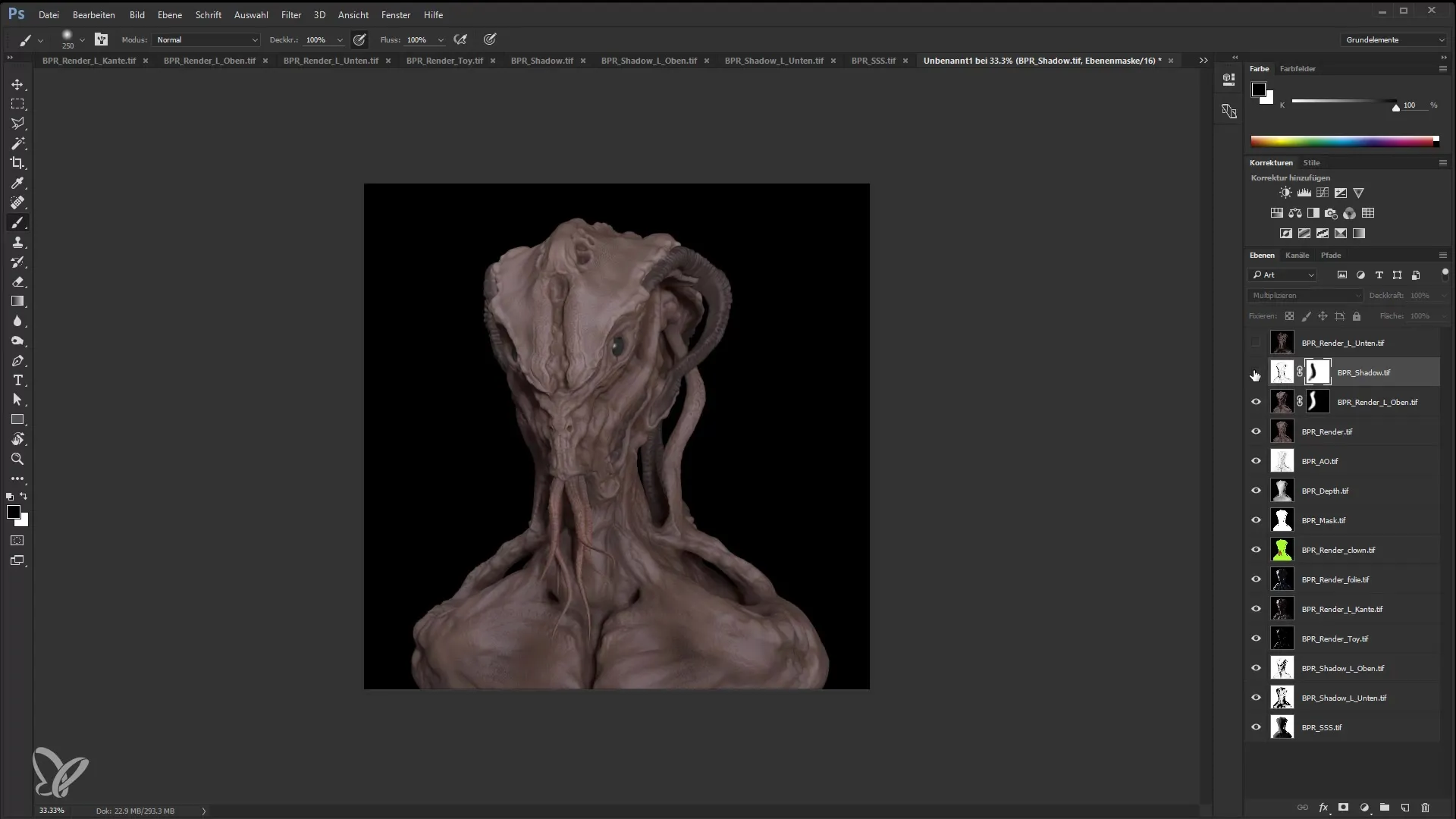This screenshot has height=819, width=1456.
Task: Open the brush settings panel icon
Action: coord(101,39)
